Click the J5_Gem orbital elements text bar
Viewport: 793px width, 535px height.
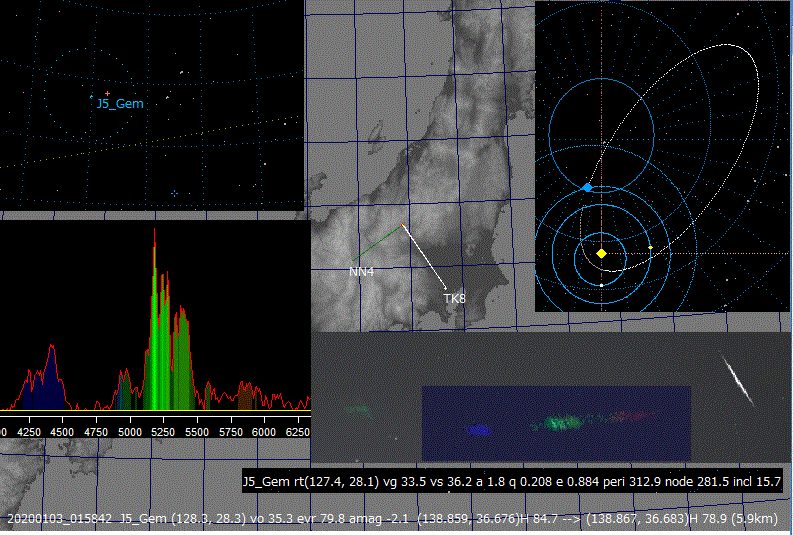click(511, 482)
